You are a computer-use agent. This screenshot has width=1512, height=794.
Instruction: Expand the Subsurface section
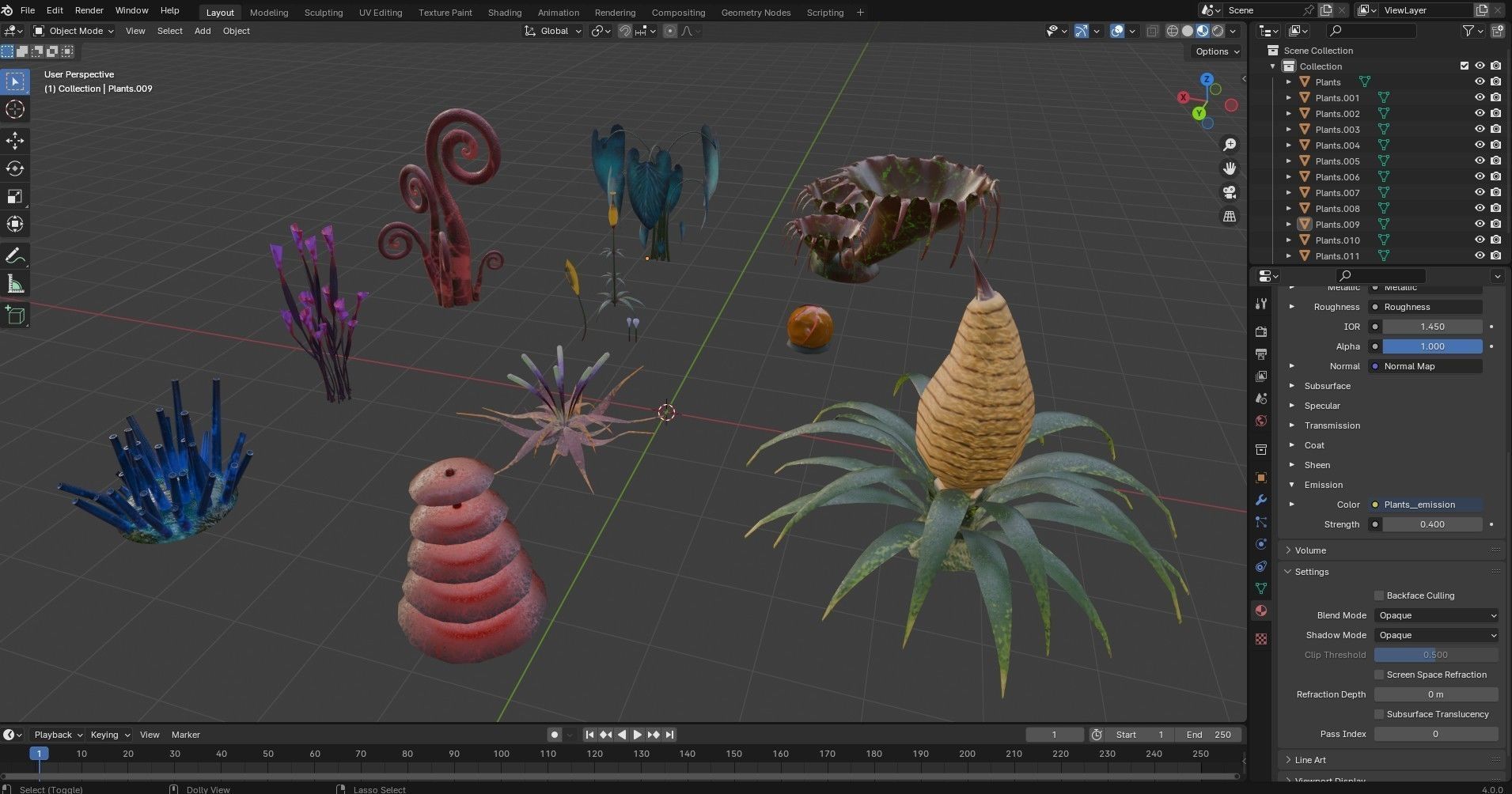coord(1327,386)
